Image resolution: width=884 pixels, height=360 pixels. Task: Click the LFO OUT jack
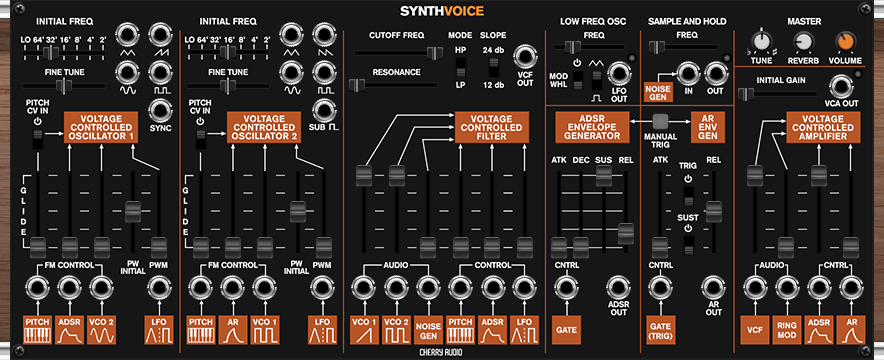coord(618,74)
